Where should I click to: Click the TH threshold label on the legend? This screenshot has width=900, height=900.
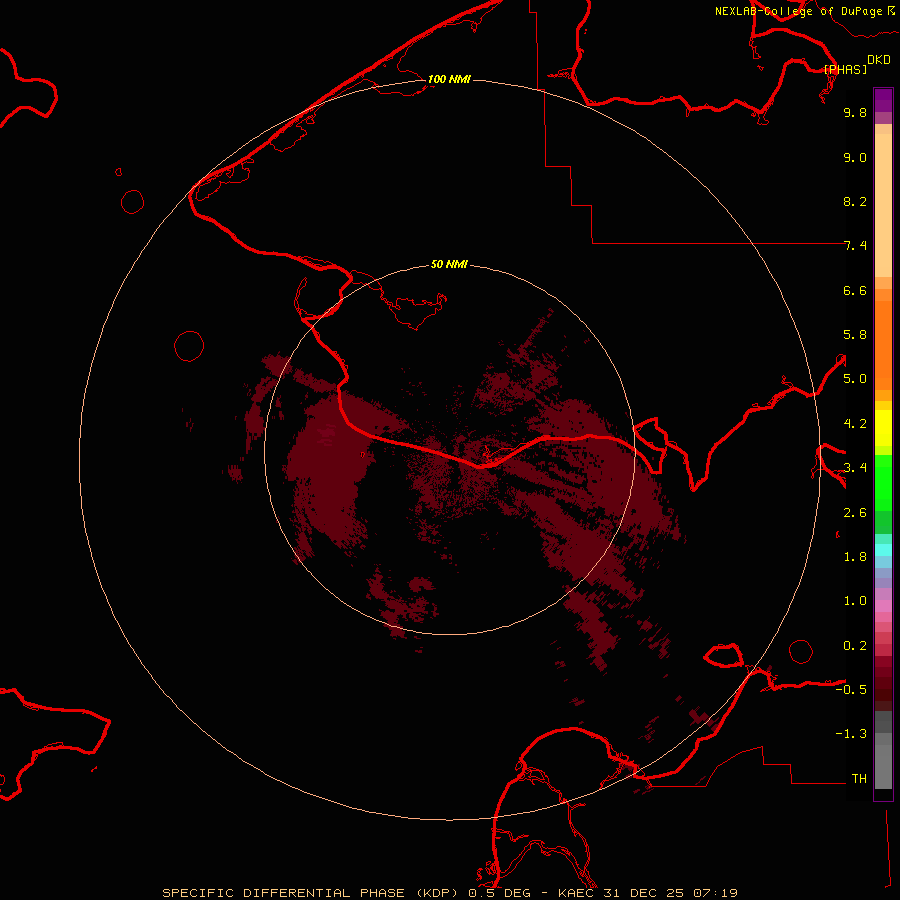click(x=858, y=779)
